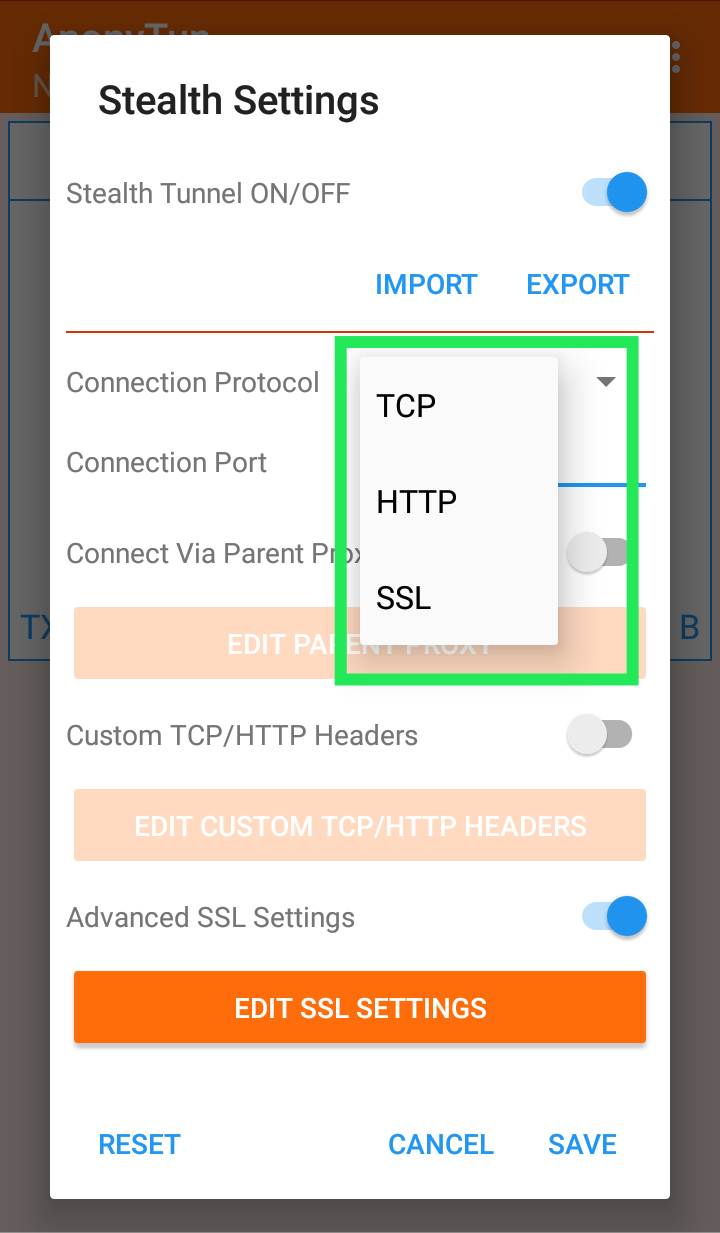Tap the Connection Protocol label
This screenshot has height=1233, width=720.
[x=193, y=382]
